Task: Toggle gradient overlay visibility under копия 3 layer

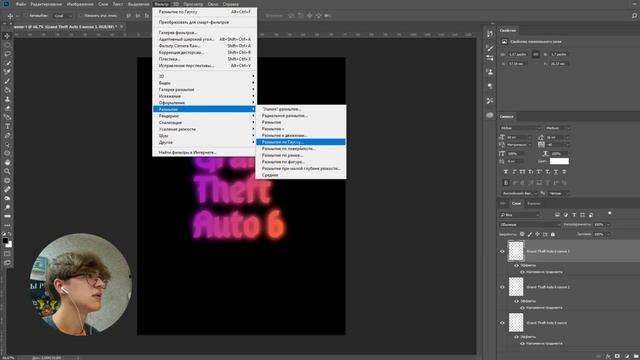Action: [x=522, y=272]
